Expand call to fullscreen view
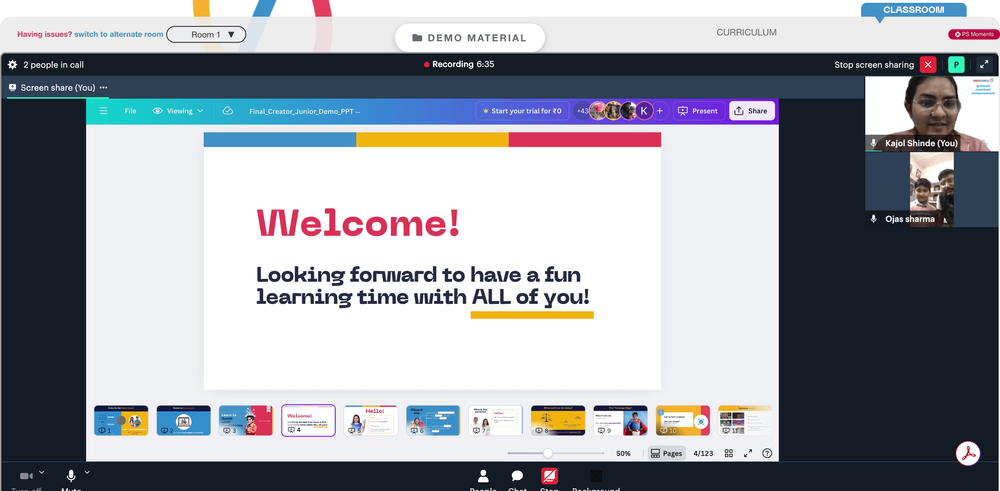The width and height of the screenshot is (1000, 491). tap(985, 64)
